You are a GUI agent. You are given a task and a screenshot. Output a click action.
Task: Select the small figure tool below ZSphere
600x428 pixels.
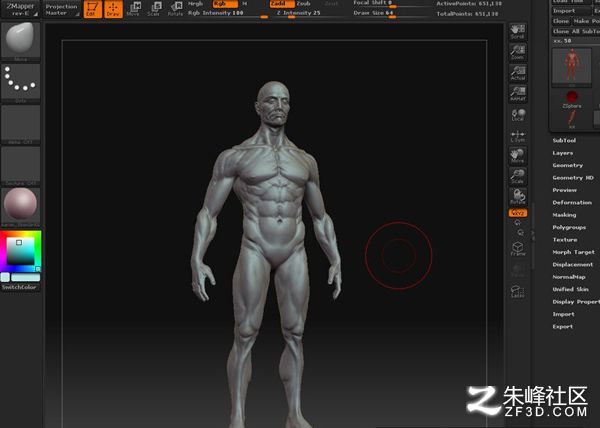[x=572, y=119]
